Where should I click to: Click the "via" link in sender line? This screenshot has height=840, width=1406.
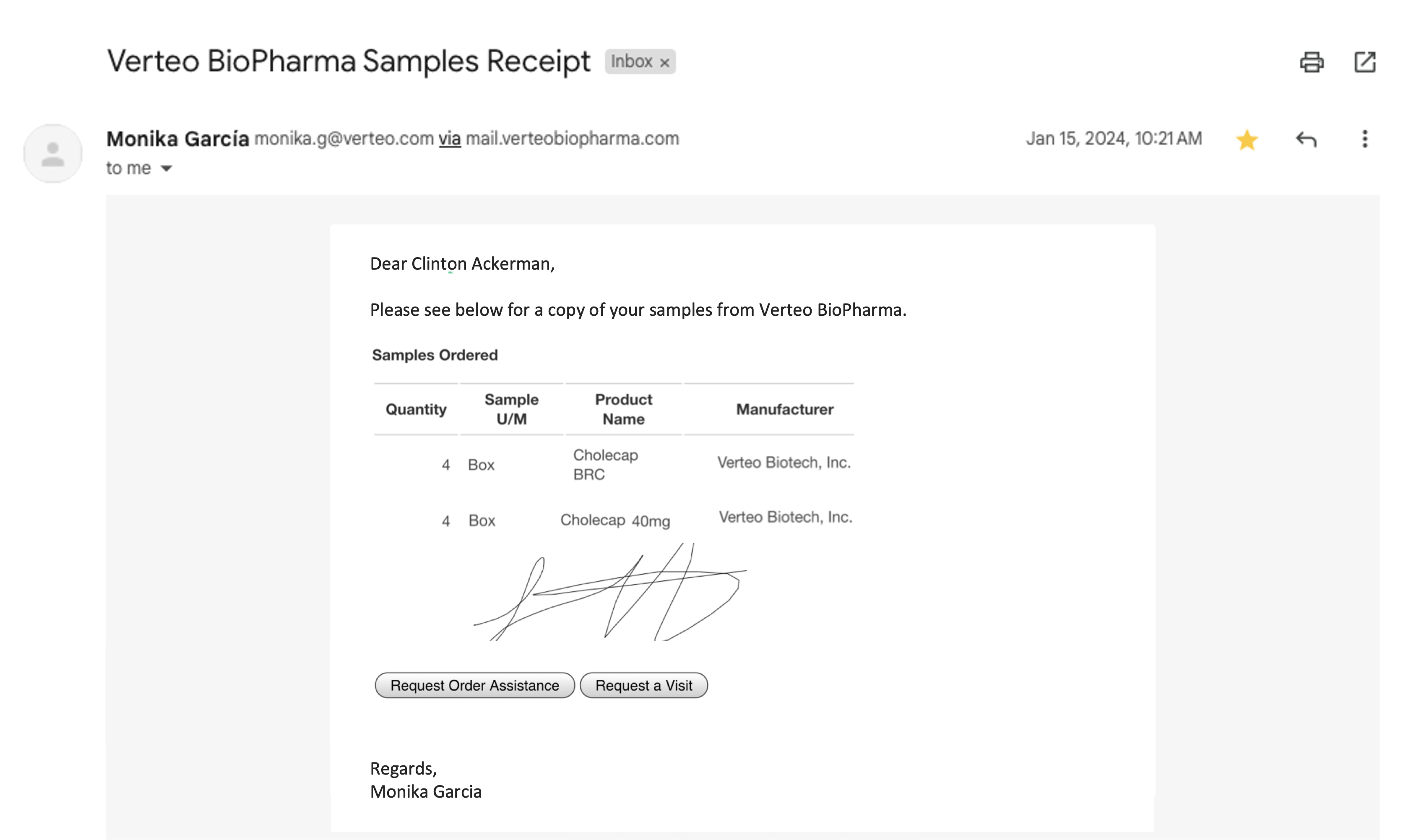coord(449,139)
